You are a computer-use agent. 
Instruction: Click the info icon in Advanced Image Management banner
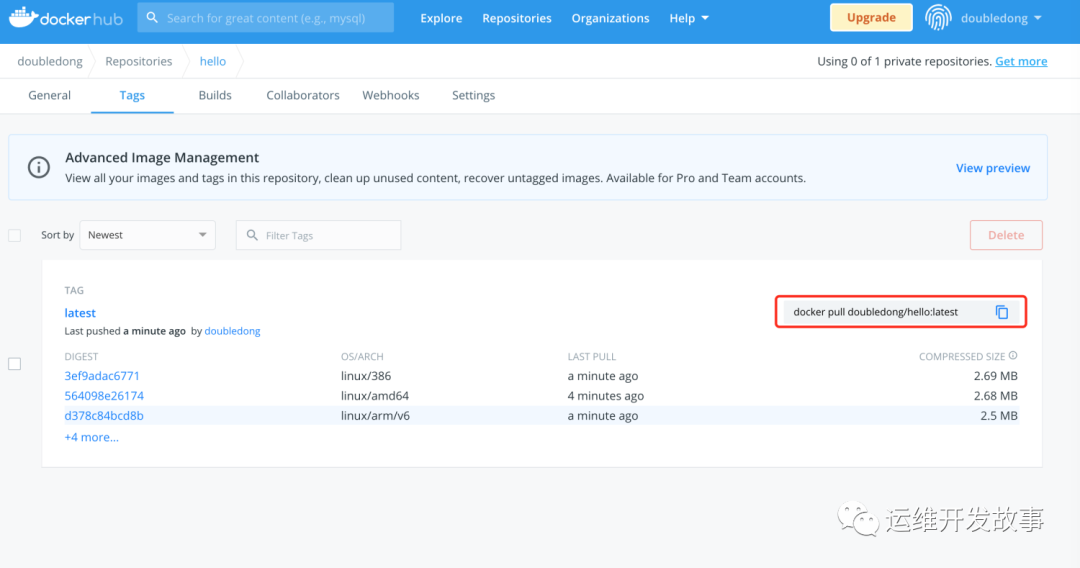click(x=39, y=167)
